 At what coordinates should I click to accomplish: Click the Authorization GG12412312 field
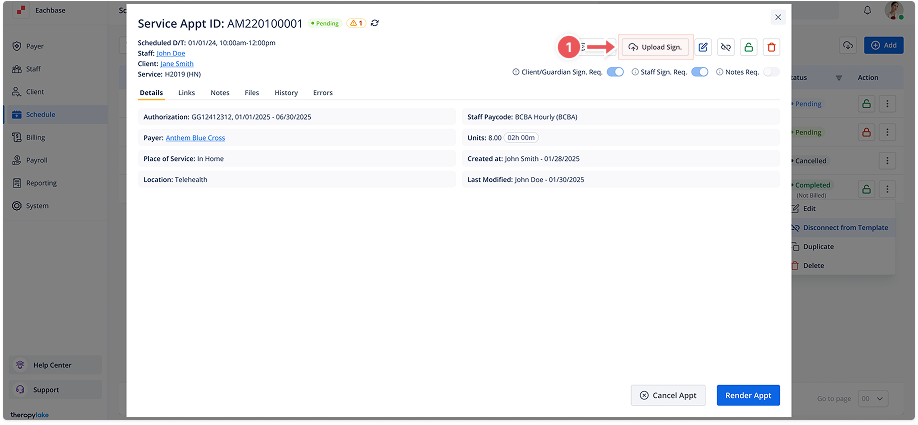tap(296, 117)
